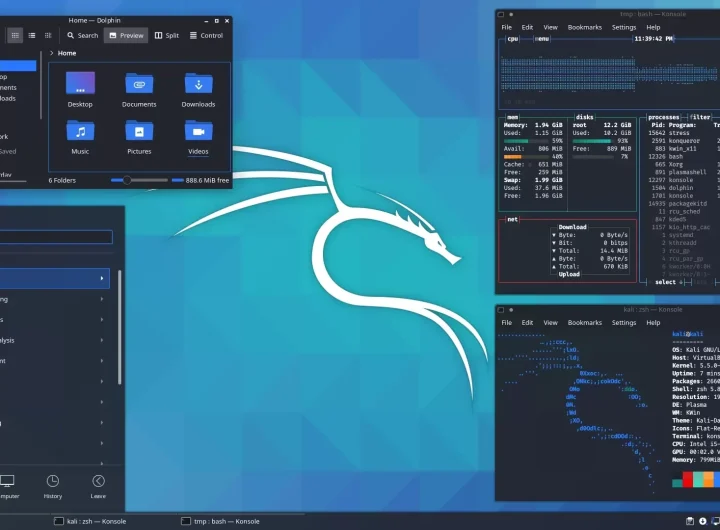The width and height of the screenshot is (720, 530).
Task: Open the Pictures folder
Action: (x=139, y=132)
